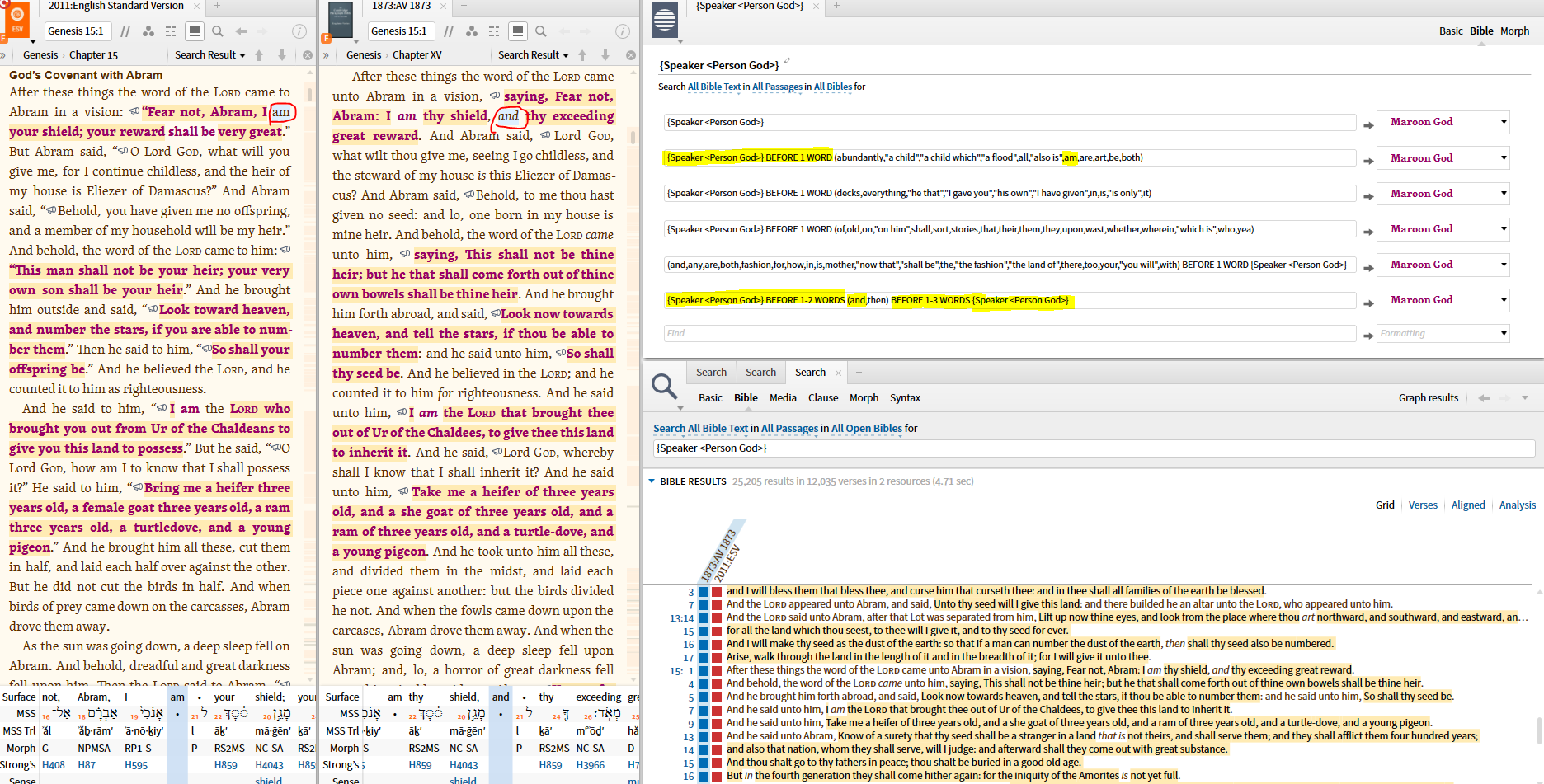
Task: Select Basic mode in visual filter panel
Action: [x=1451, y=31]
